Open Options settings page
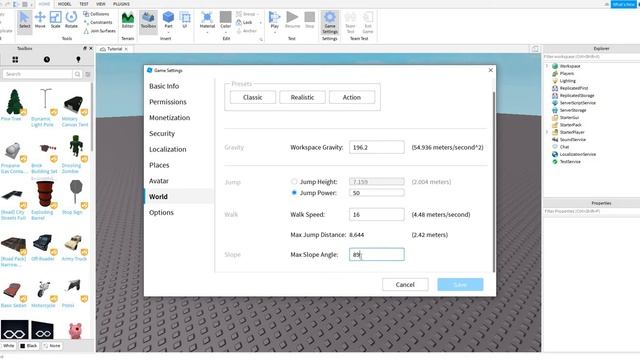Screen dimensions: 640x360 161,213
